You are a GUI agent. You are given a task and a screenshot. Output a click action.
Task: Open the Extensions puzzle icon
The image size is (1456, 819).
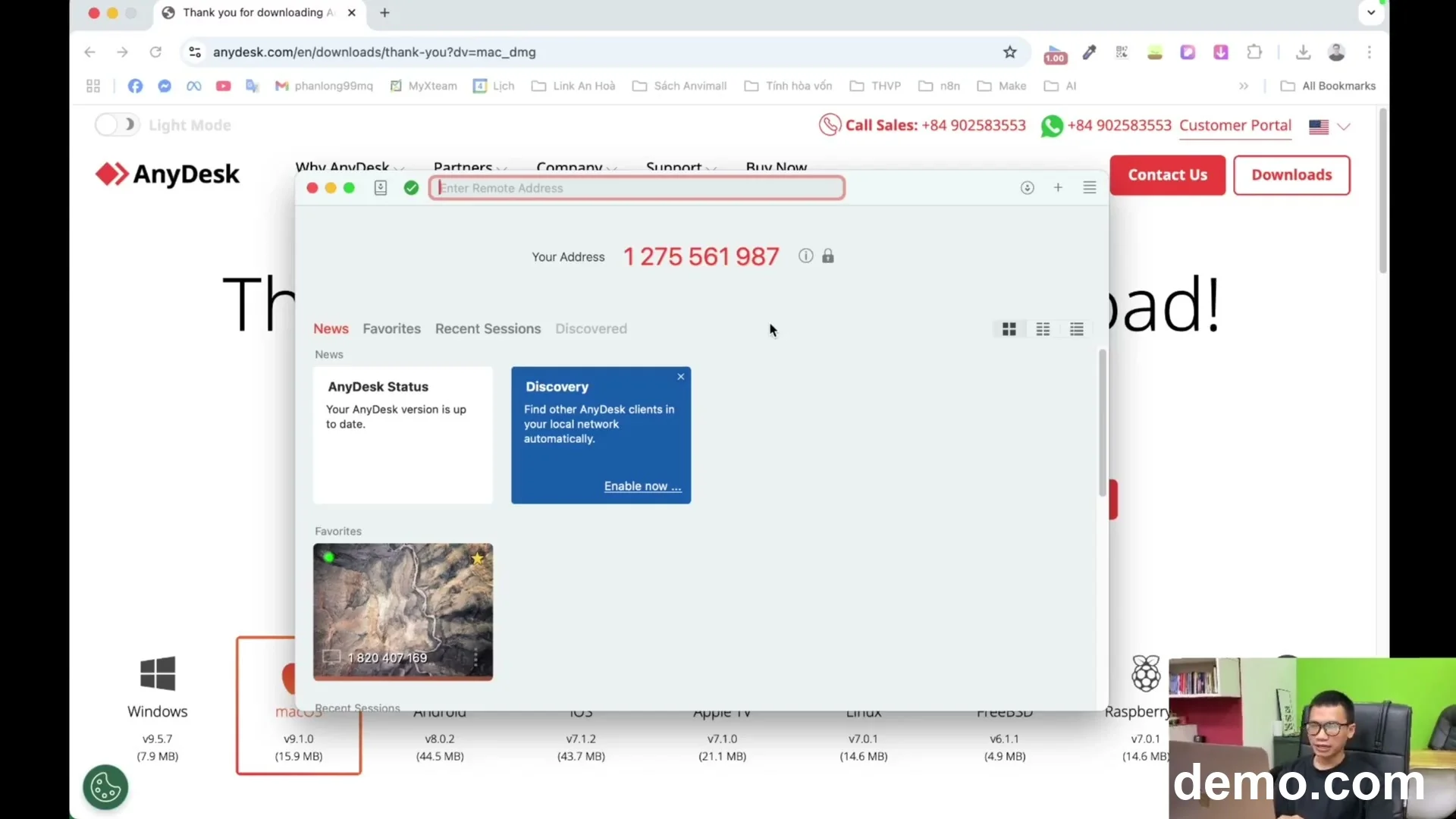pos(1255,52)
